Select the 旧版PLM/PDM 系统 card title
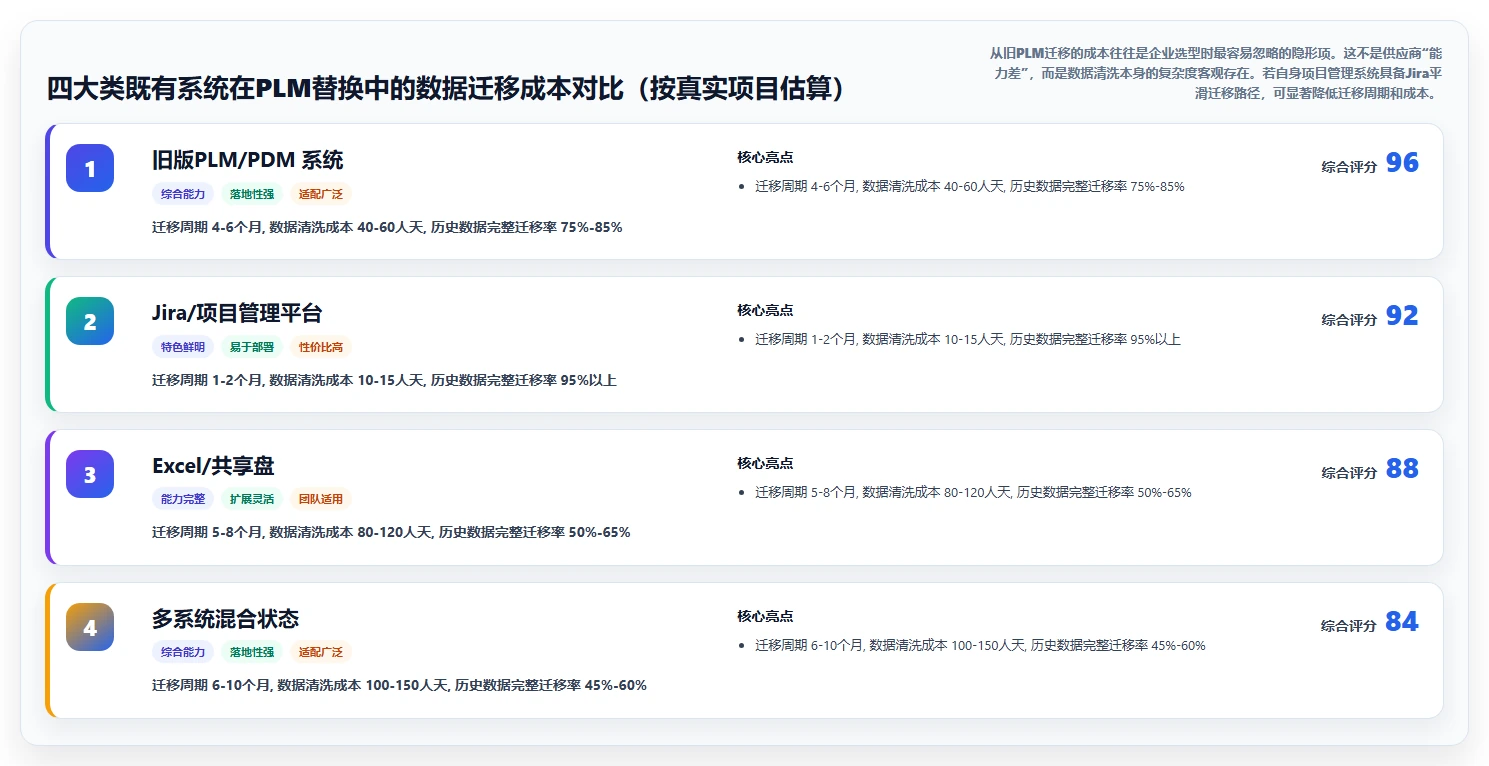1489x766 pixels. coord(248,160)
